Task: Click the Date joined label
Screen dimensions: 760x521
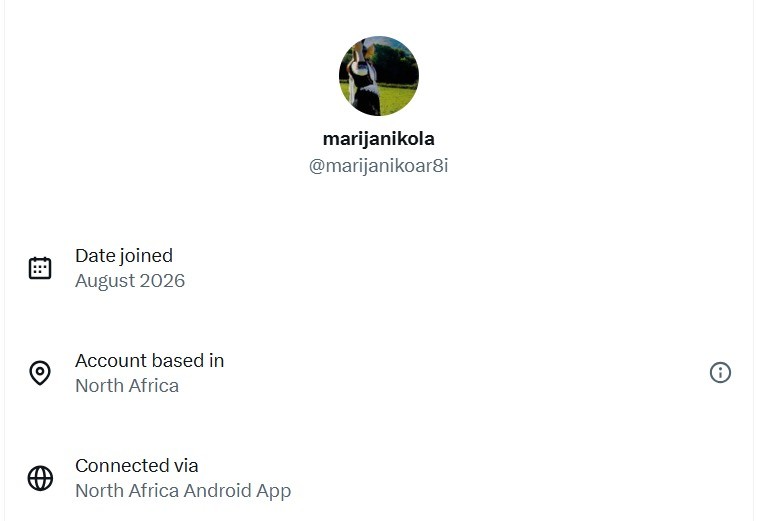Action: click(x=124, y=256)
